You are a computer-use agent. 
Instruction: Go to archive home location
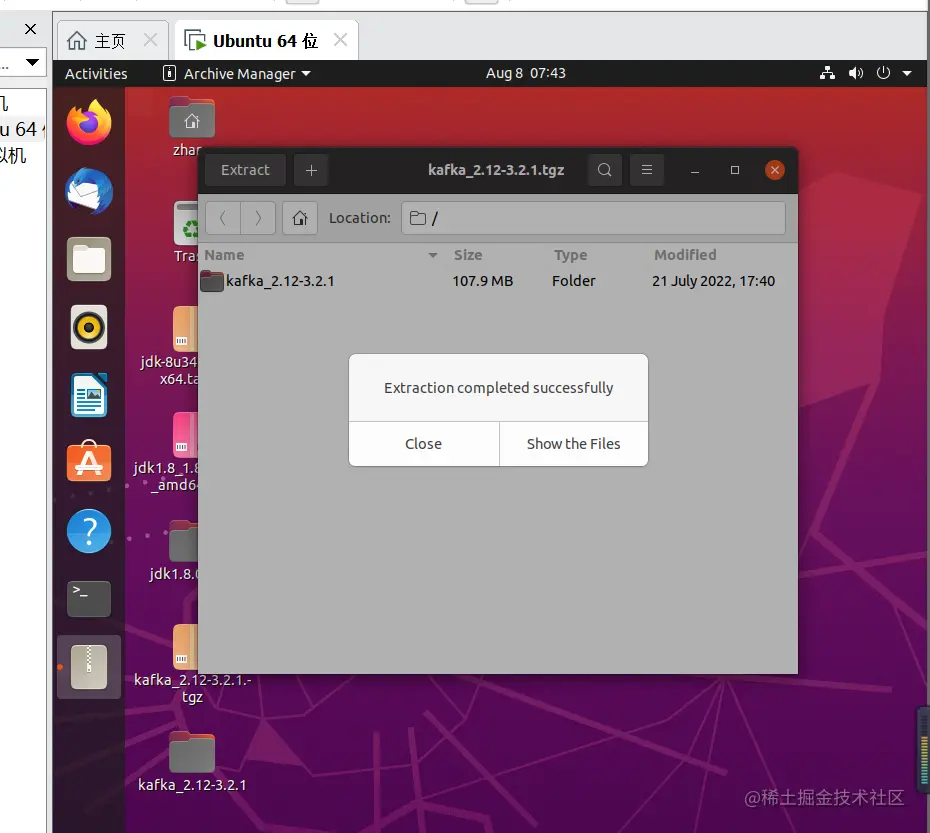tap(300, 218)
